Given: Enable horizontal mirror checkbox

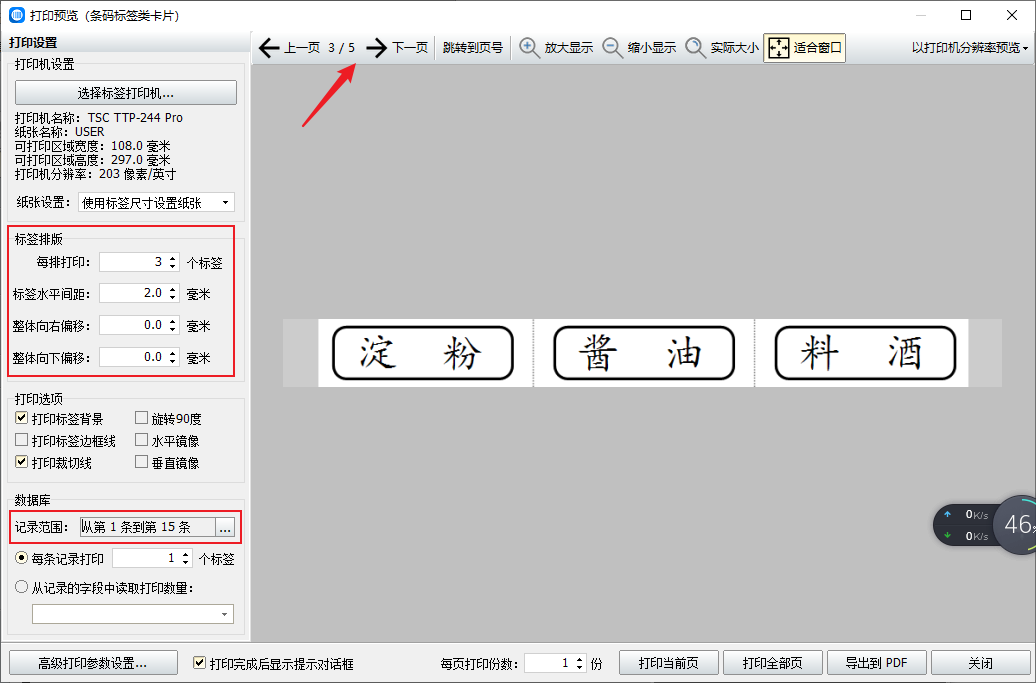Looking at the screenshot, I should point(141,441).
